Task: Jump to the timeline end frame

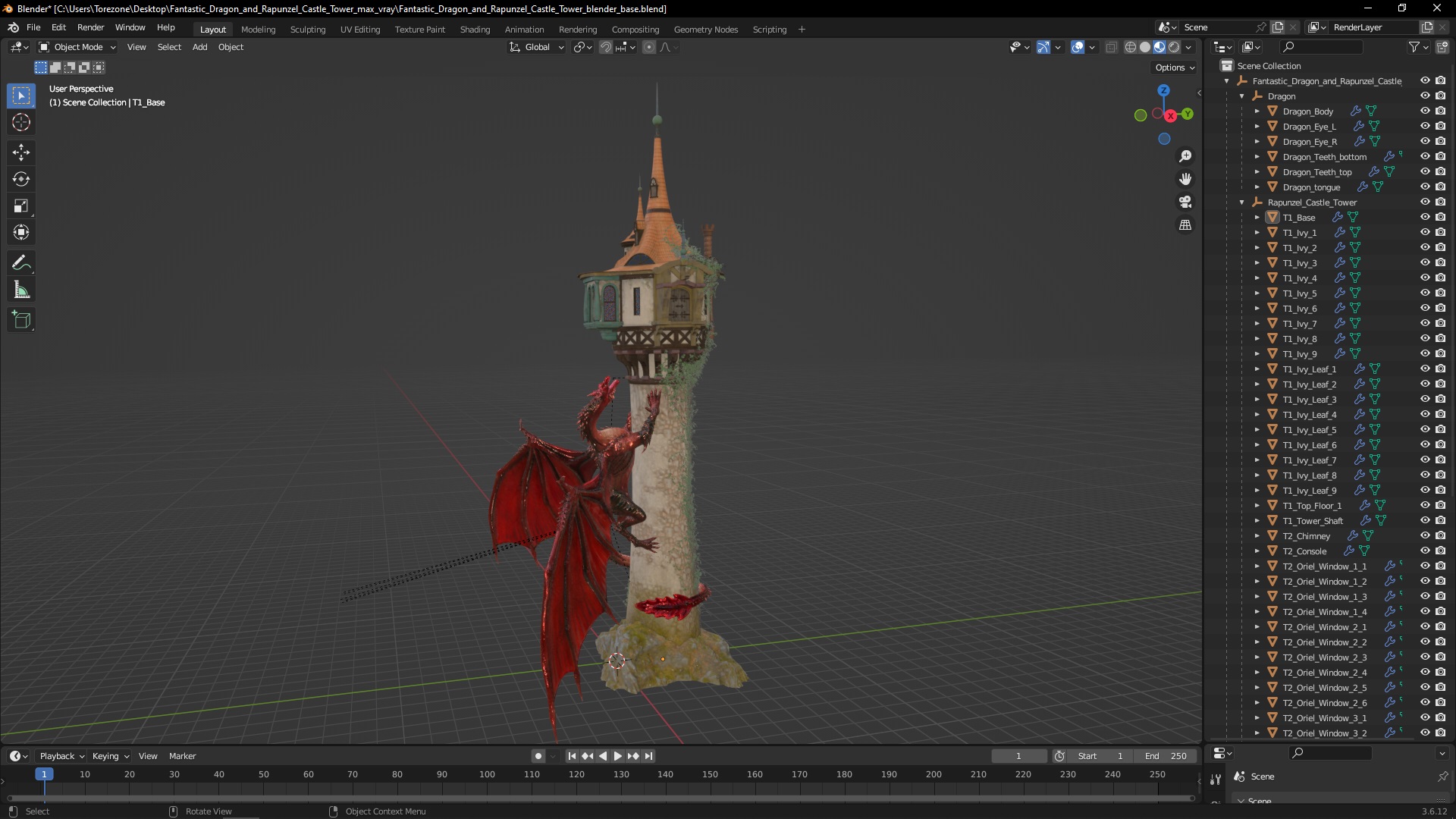Action: [648, 756]
